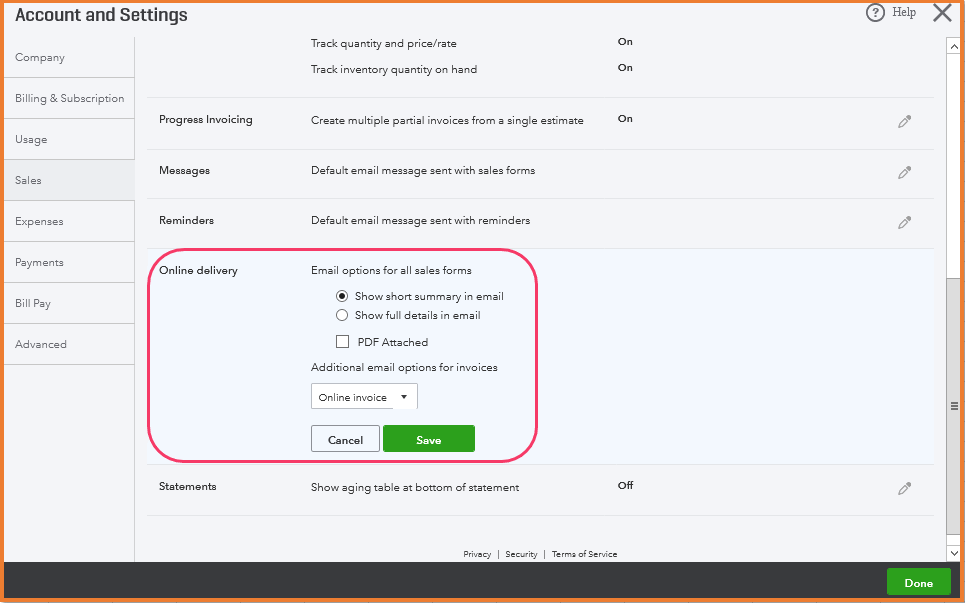Open the Company settings tab
Viewport: 965px width, 603px height.
40,57
